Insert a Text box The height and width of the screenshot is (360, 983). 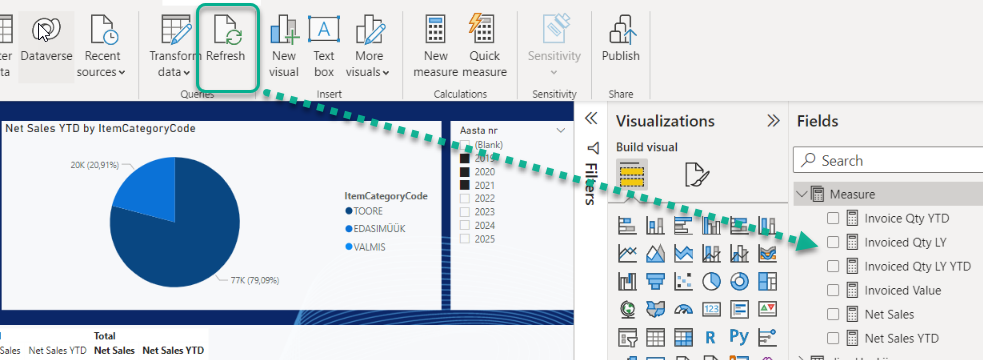[324, 46]
